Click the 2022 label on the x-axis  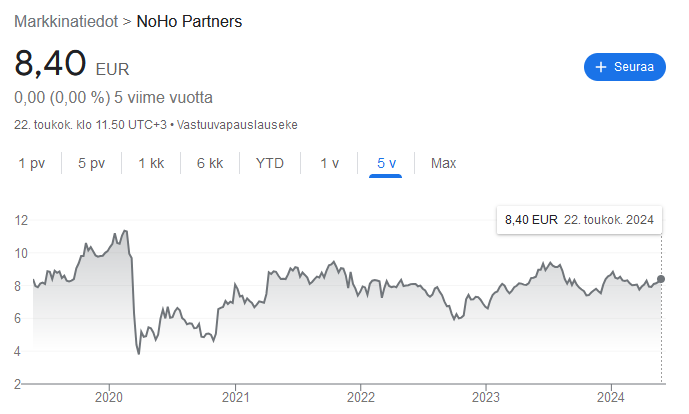360,397
